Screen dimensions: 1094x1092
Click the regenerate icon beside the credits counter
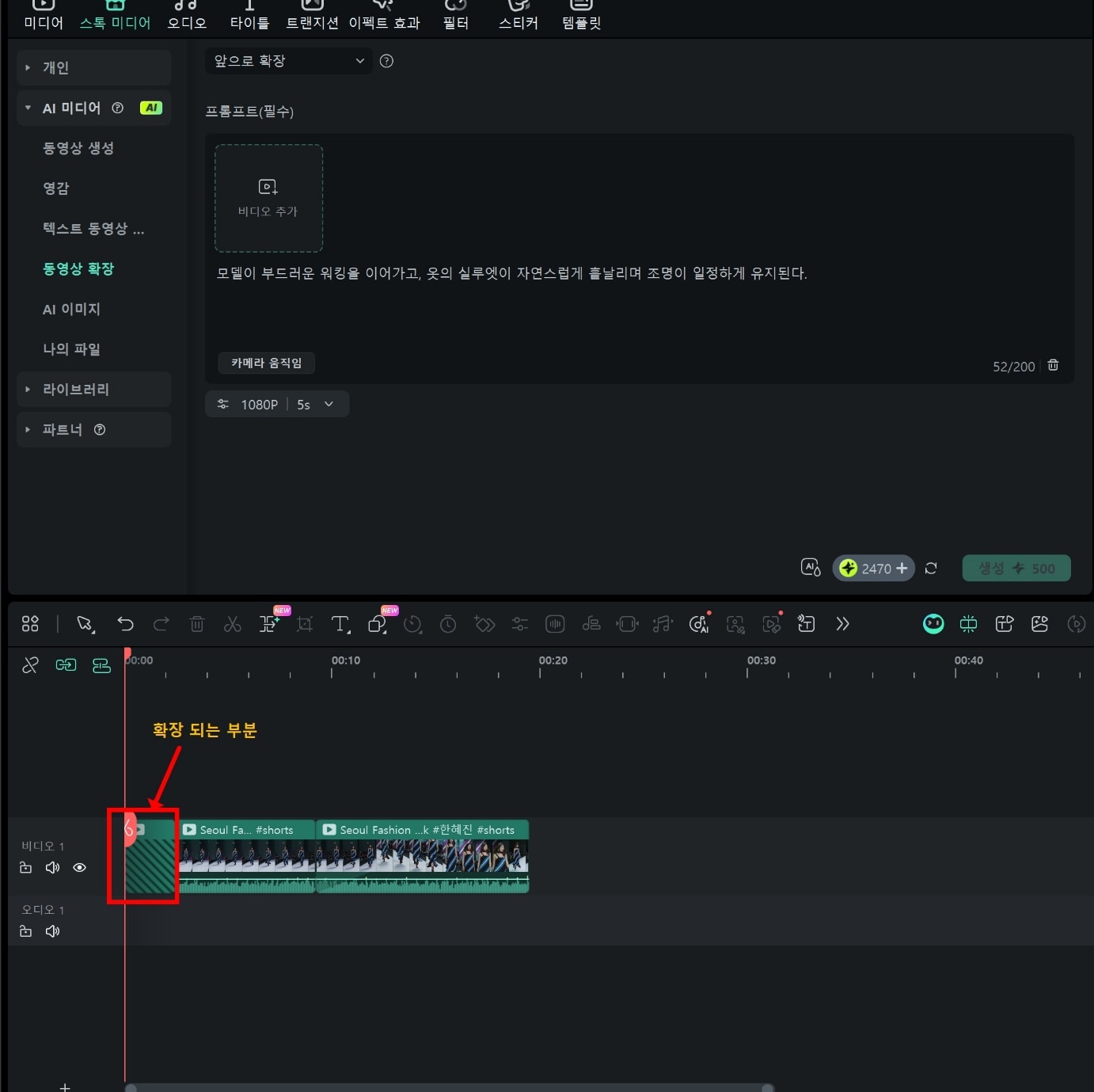click(931, 568)
